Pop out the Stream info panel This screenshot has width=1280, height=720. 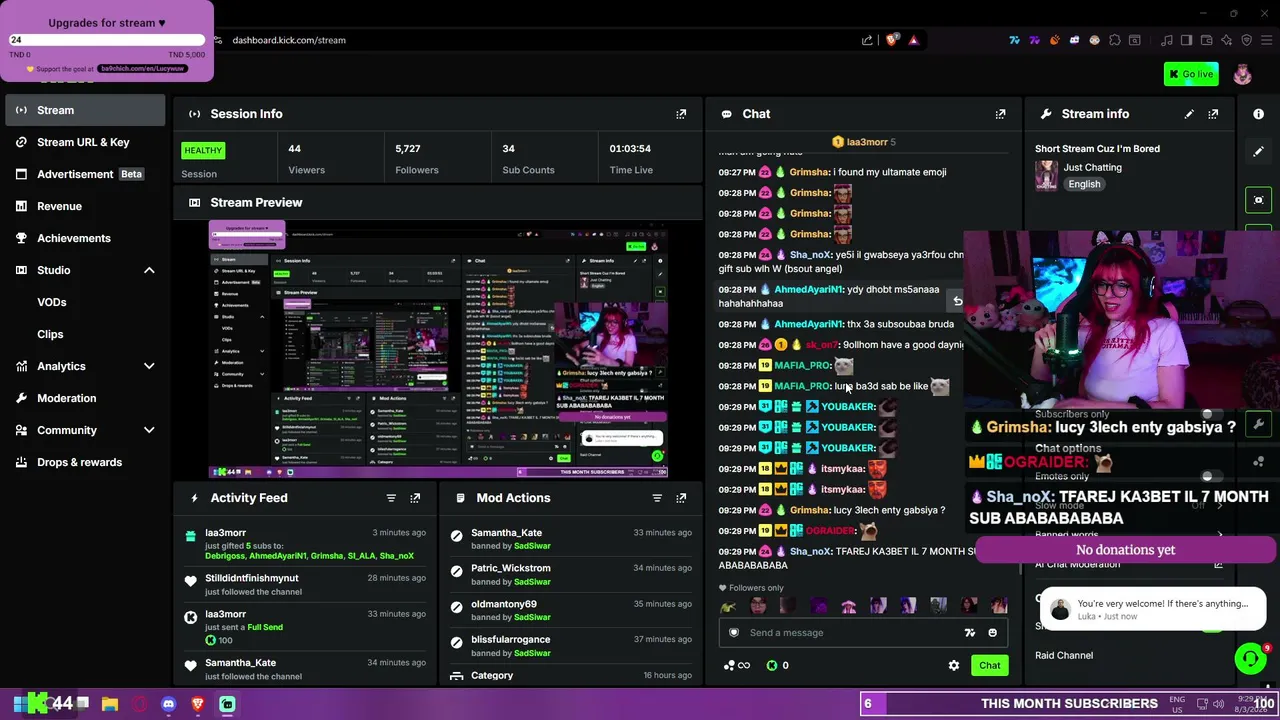[x=1213, y=114]
